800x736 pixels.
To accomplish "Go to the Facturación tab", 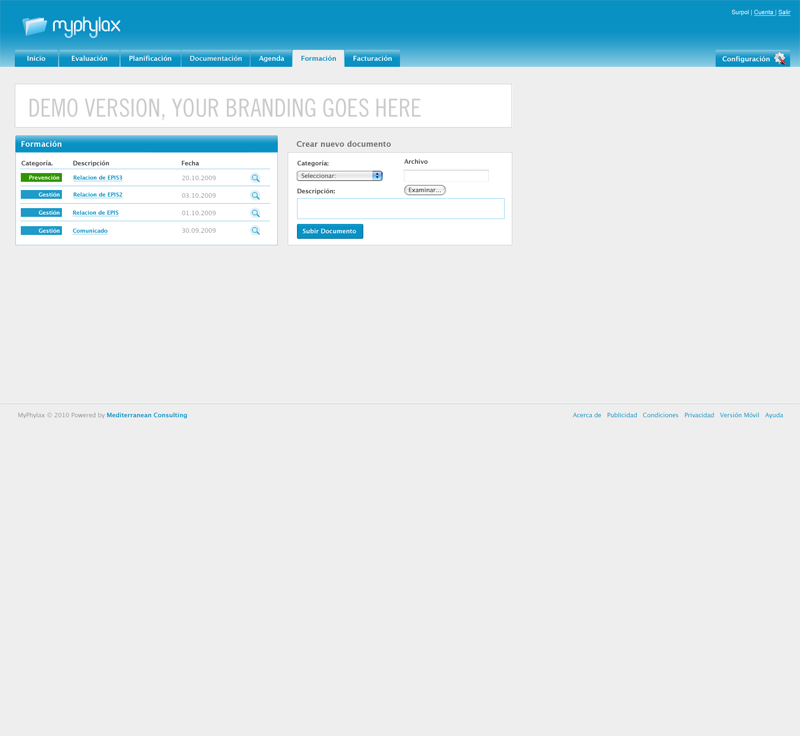I will [372, 59].
